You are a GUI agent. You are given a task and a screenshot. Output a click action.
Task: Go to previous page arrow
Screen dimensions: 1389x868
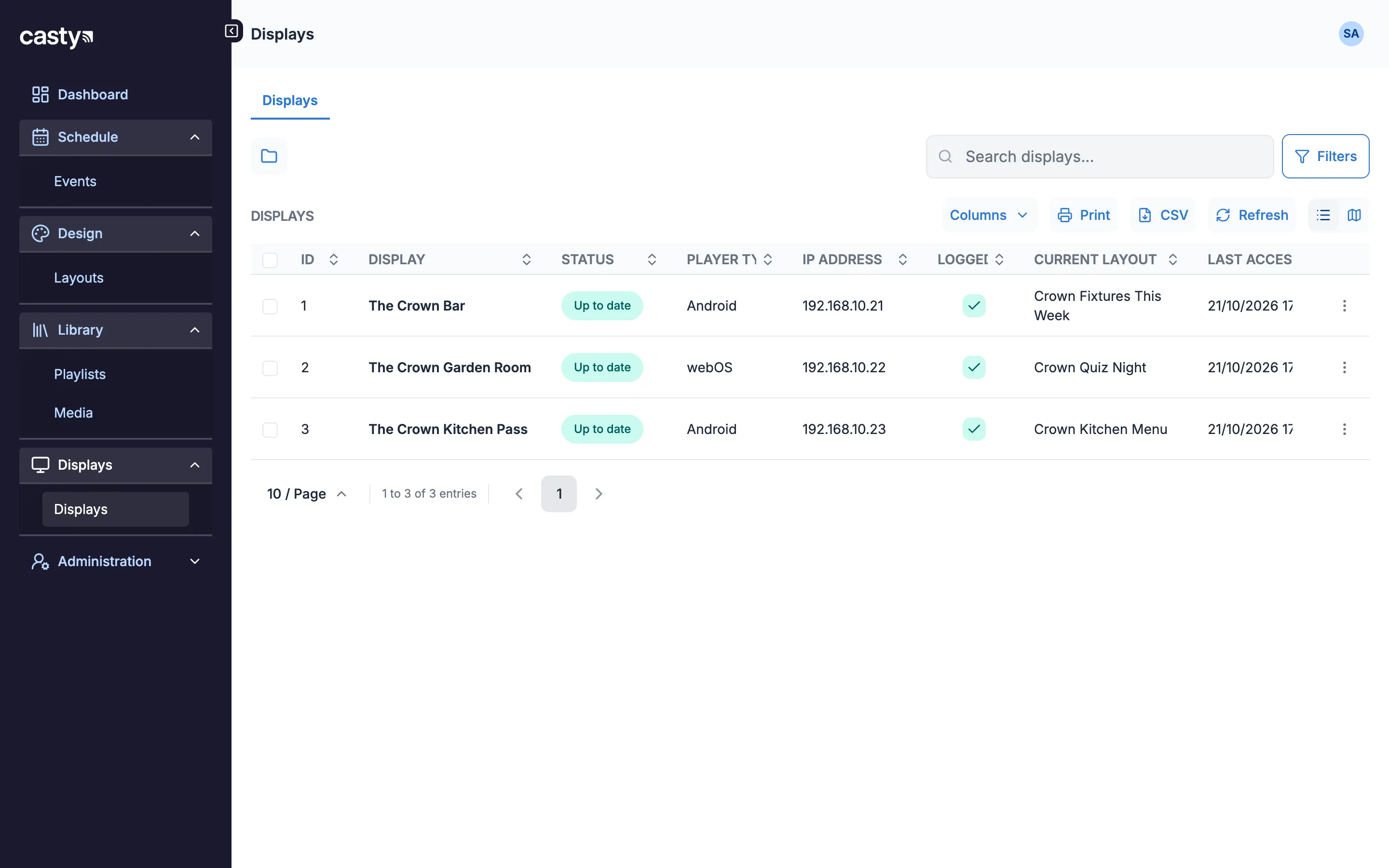point(519,494)
